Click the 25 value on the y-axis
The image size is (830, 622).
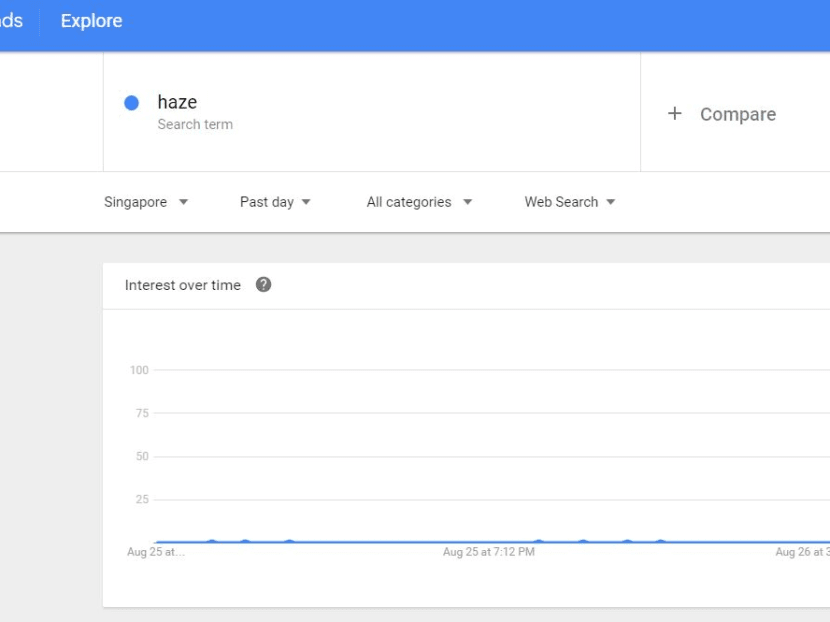tap(142, 499)
